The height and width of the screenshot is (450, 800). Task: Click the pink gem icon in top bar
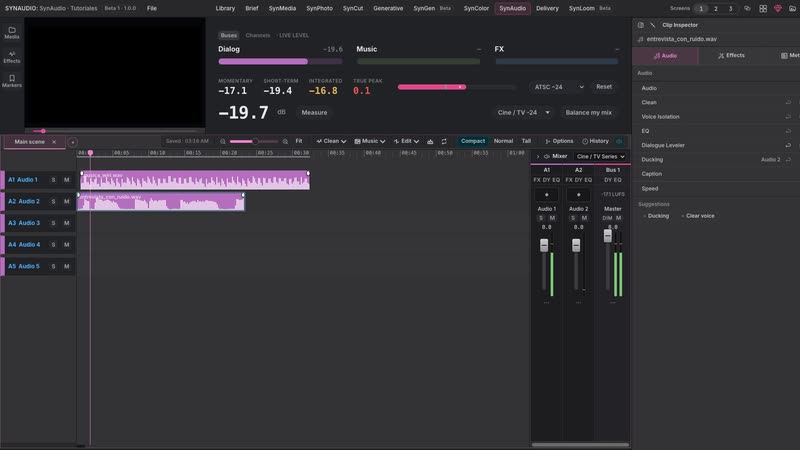pyautogui.click(x=778, y=9)
